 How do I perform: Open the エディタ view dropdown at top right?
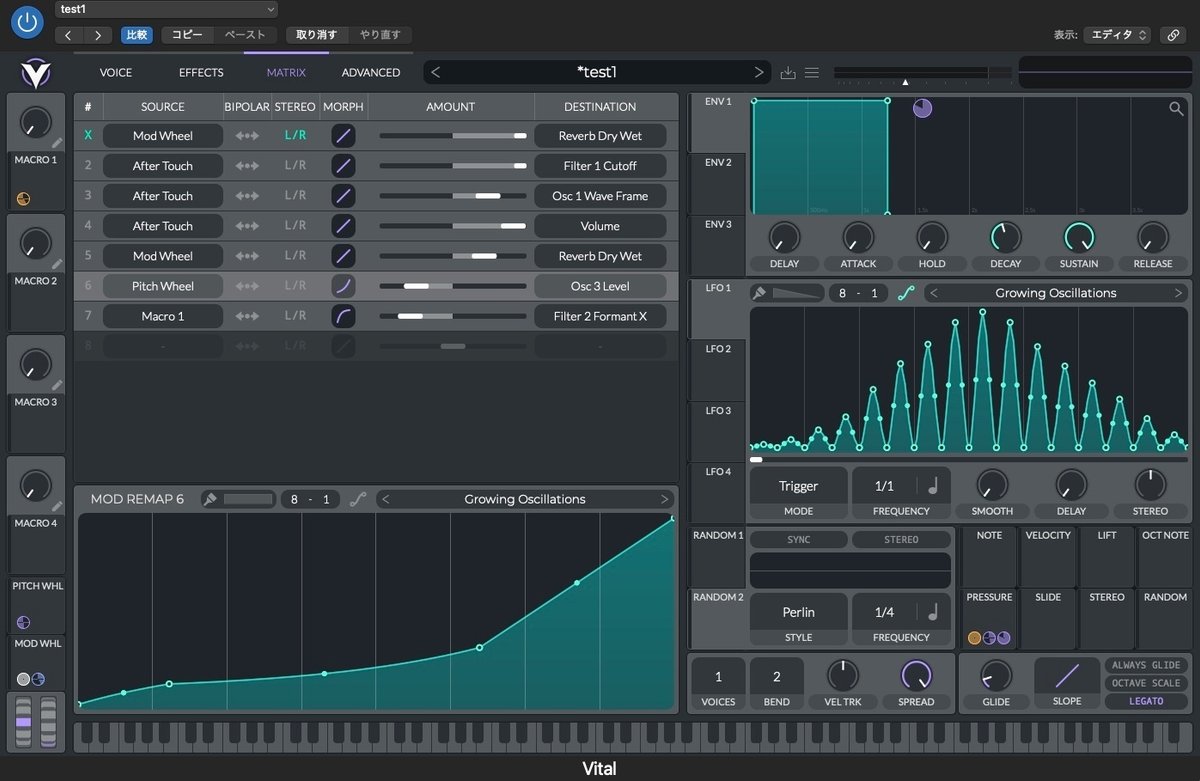[1116, 34]
